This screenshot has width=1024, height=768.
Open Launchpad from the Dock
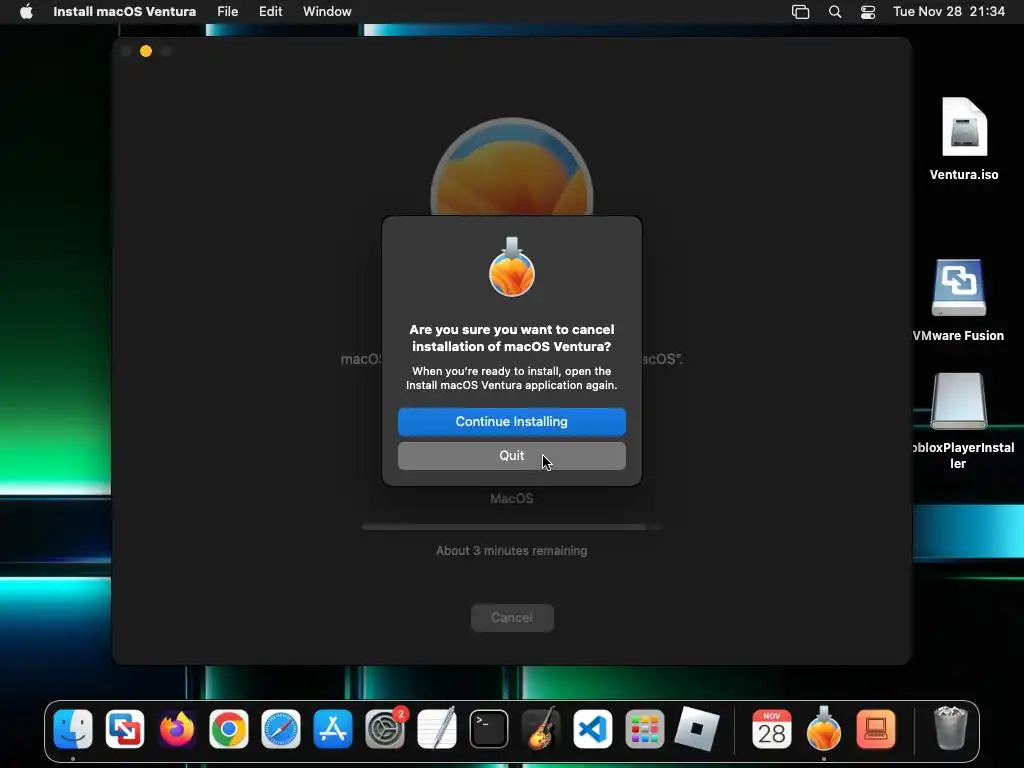click(645, 729)
